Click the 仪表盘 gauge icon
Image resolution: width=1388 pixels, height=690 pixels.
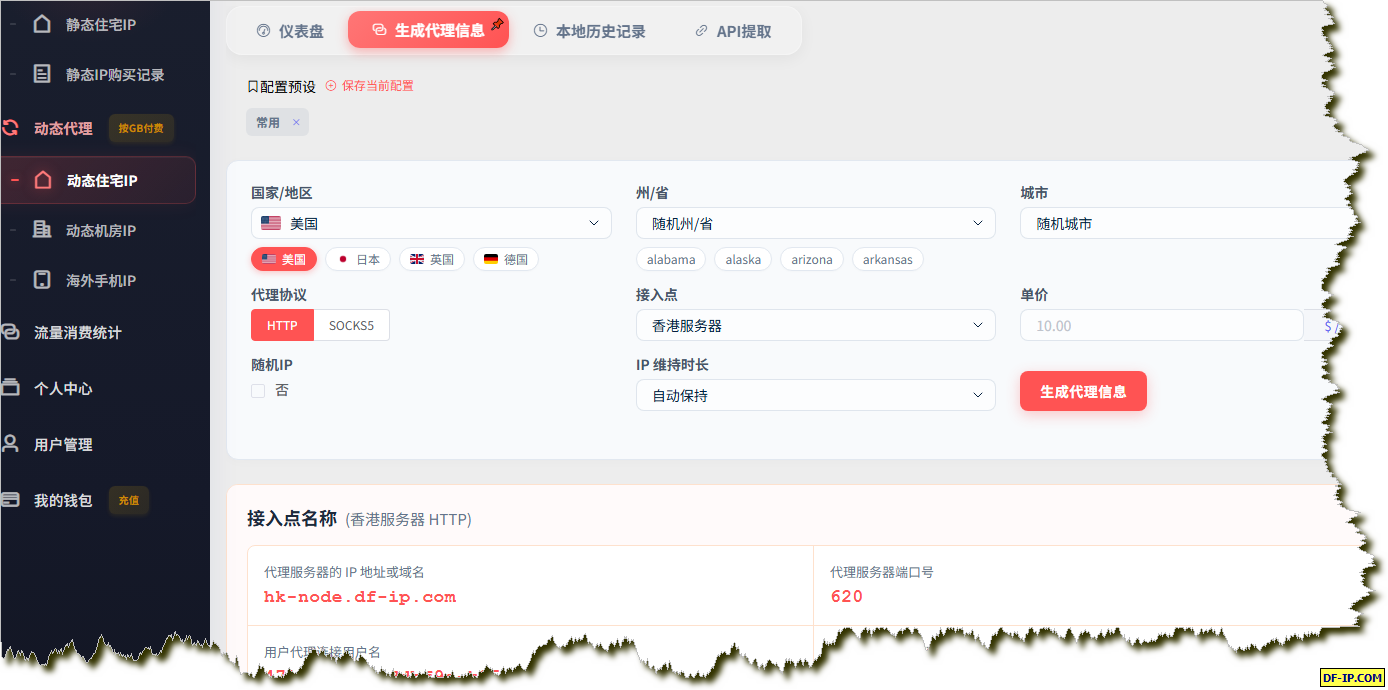point(264,31)
